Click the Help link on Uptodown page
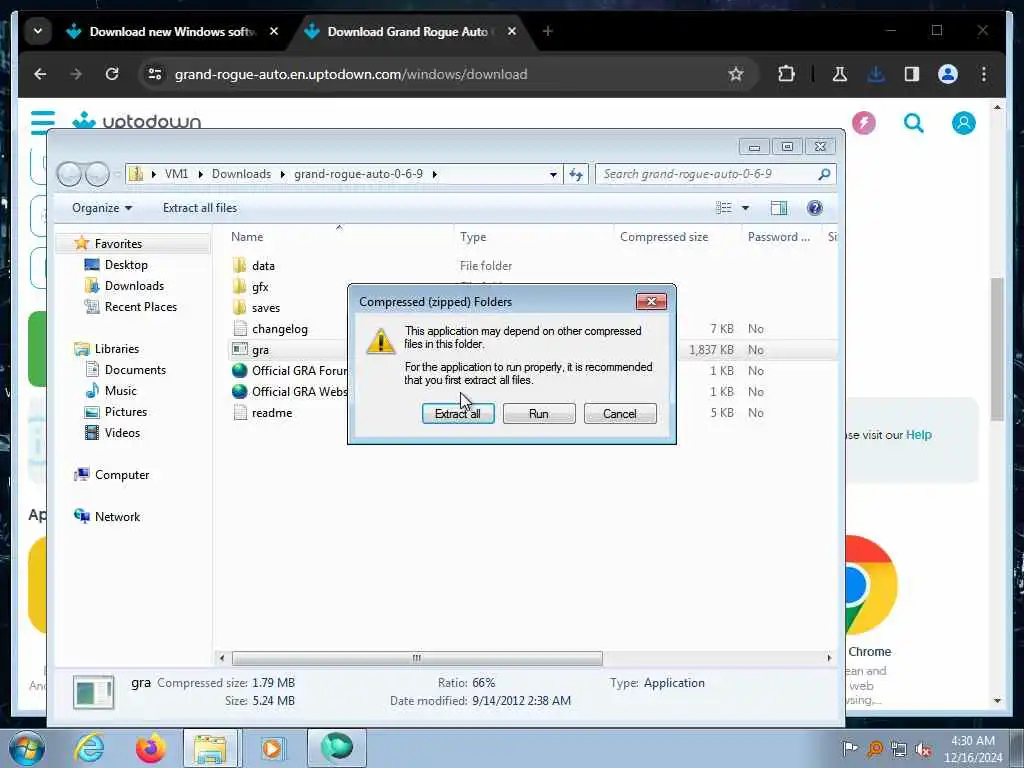Image resolution: width=1024 pixels, height=768 pixels. point(918,435)
